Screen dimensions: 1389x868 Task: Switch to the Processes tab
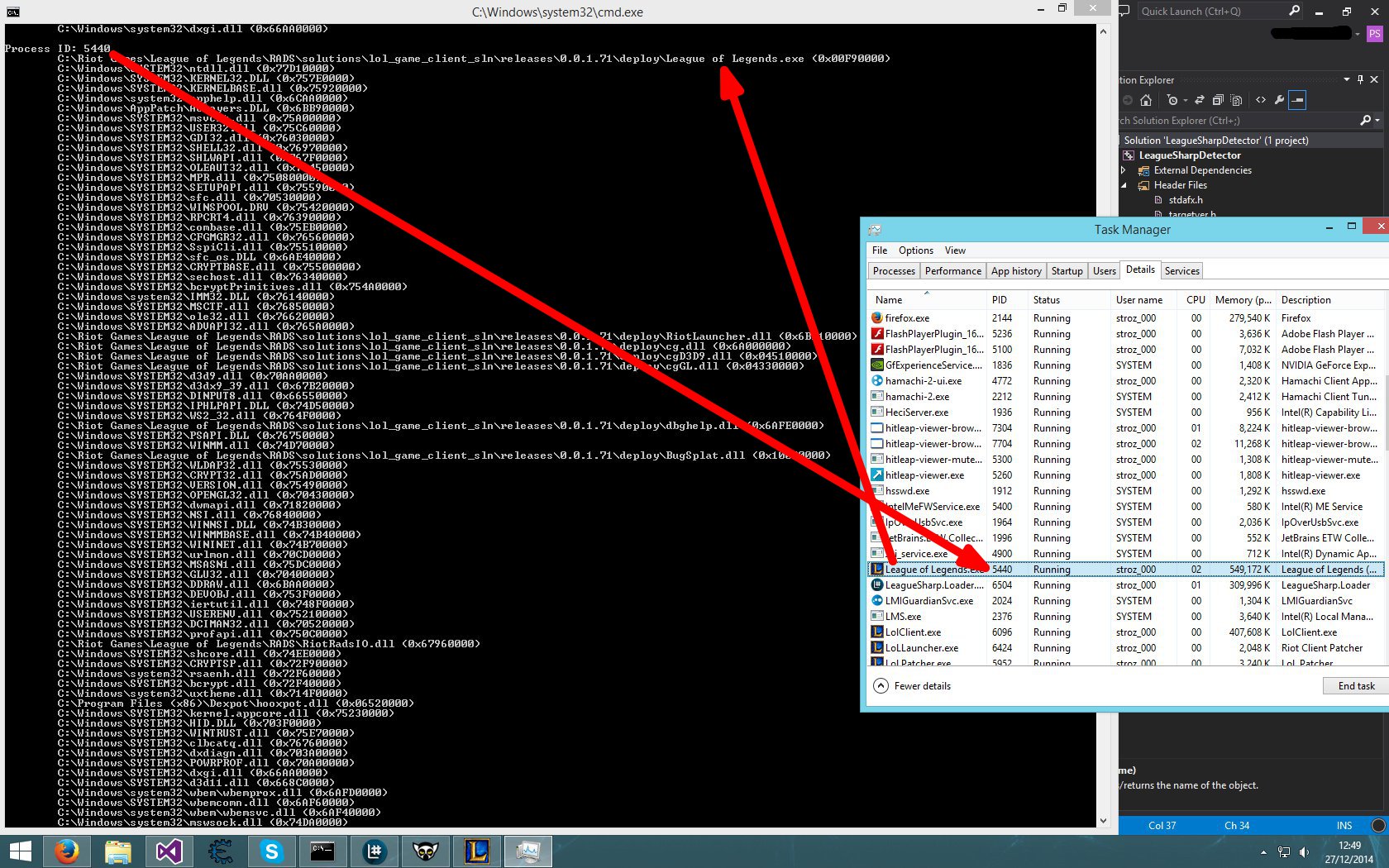tap(894, 271)
